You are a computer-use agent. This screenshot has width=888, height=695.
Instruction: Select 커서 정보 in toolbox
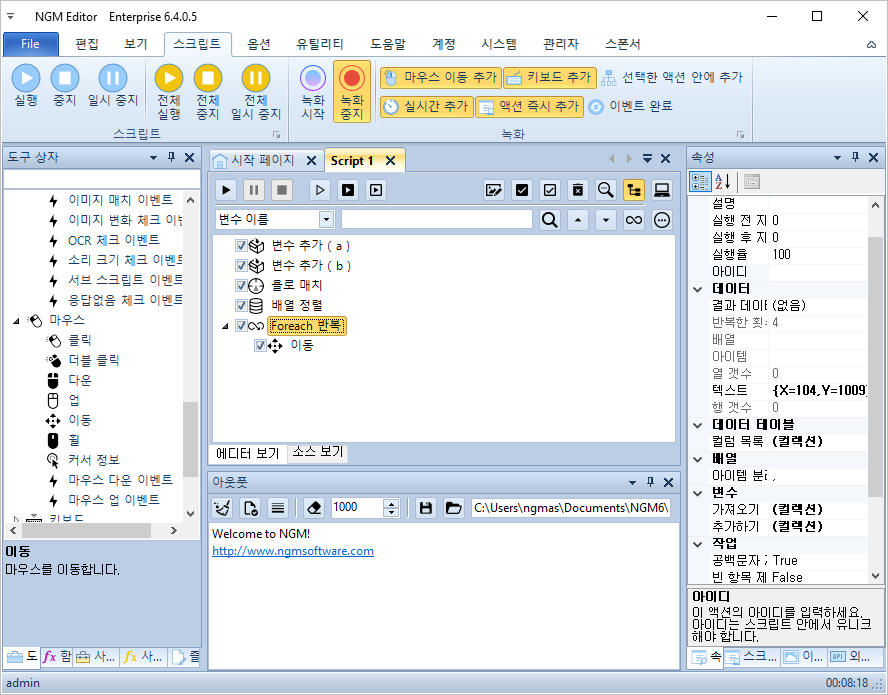pyautogui.click(x=93, y=460)
